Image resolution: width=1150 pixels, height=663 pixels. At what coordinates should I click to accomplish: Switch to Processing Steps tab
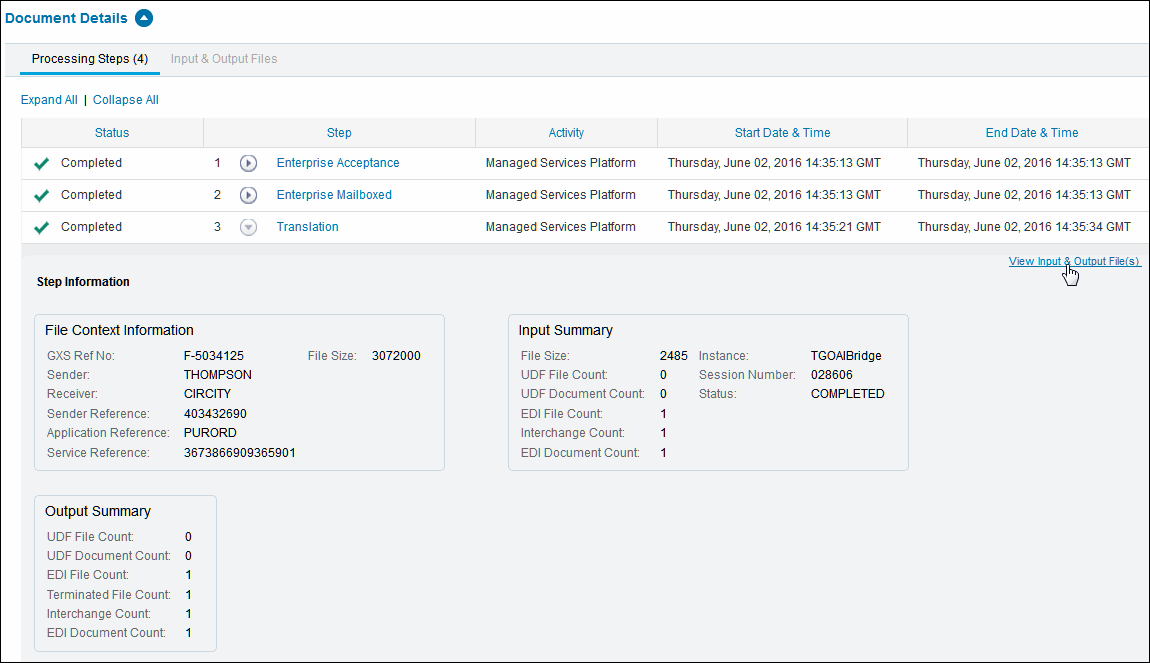click(90, 59)
